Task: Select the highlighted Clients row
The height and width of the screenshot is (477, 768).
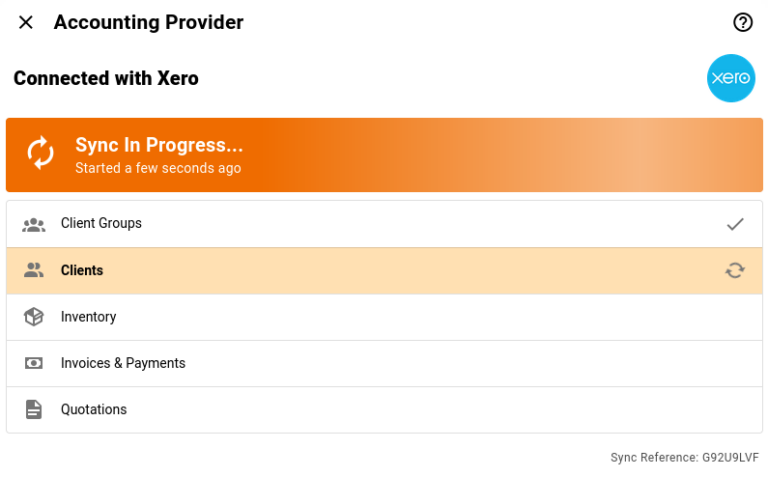Action: pos(384,270)
